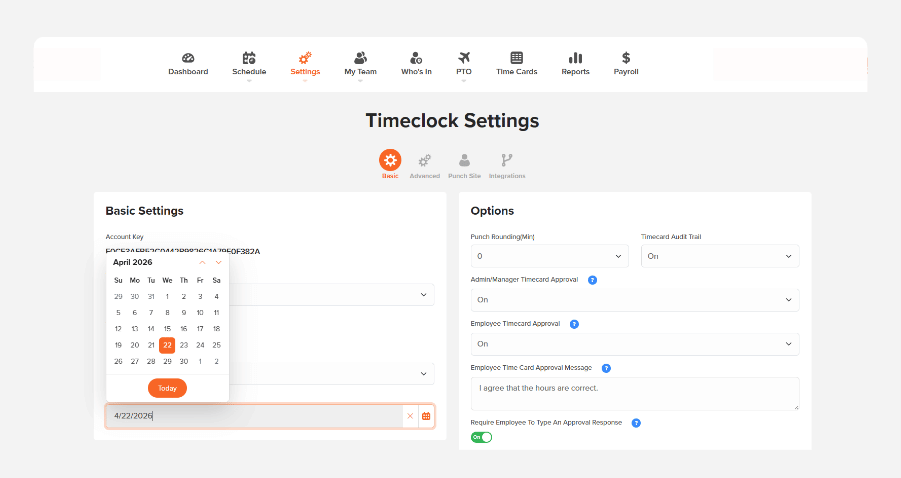Open the Who's In icon

click(416, 58)
